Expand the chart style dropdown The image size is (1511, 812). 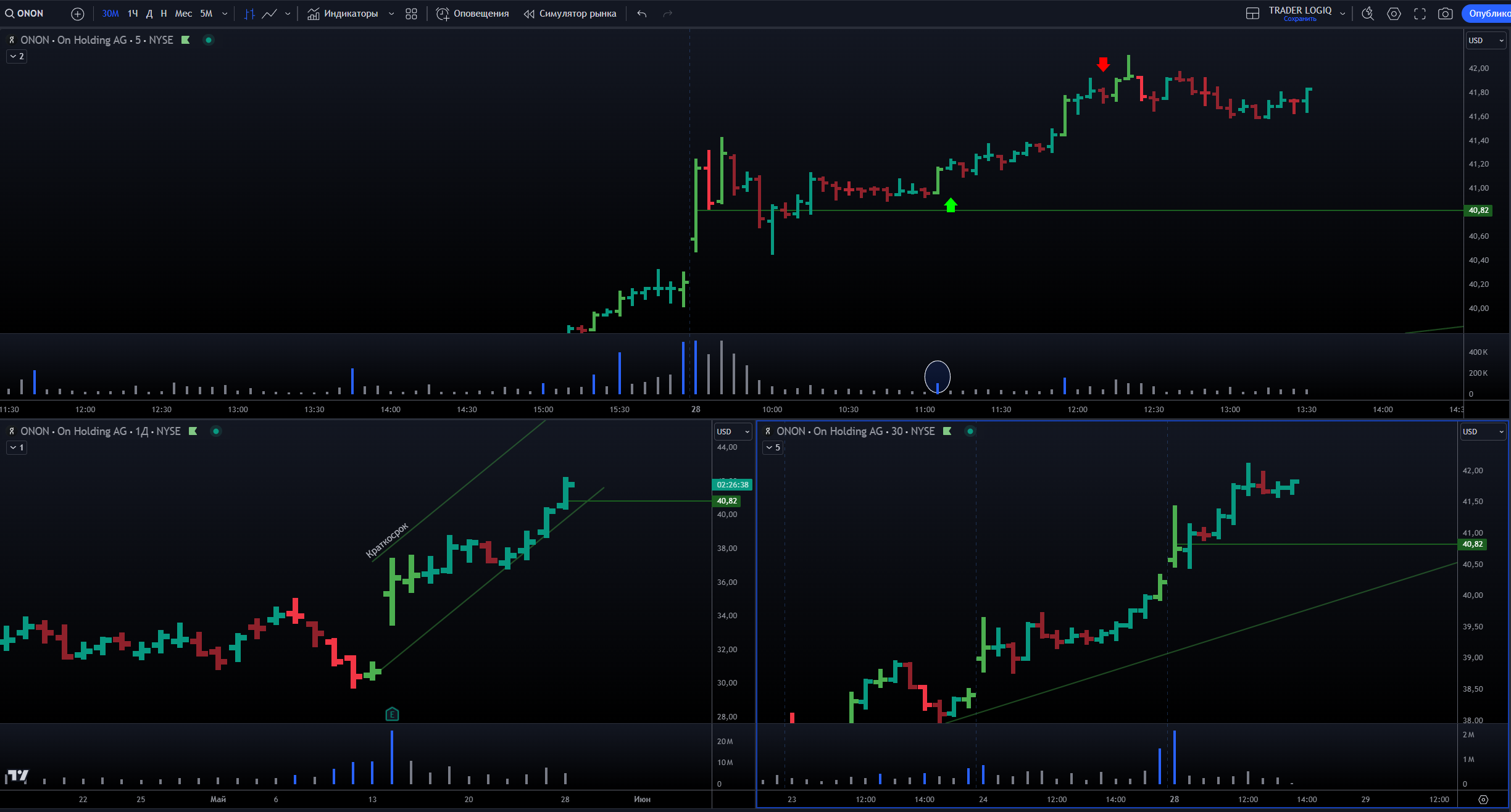[288, 14]
